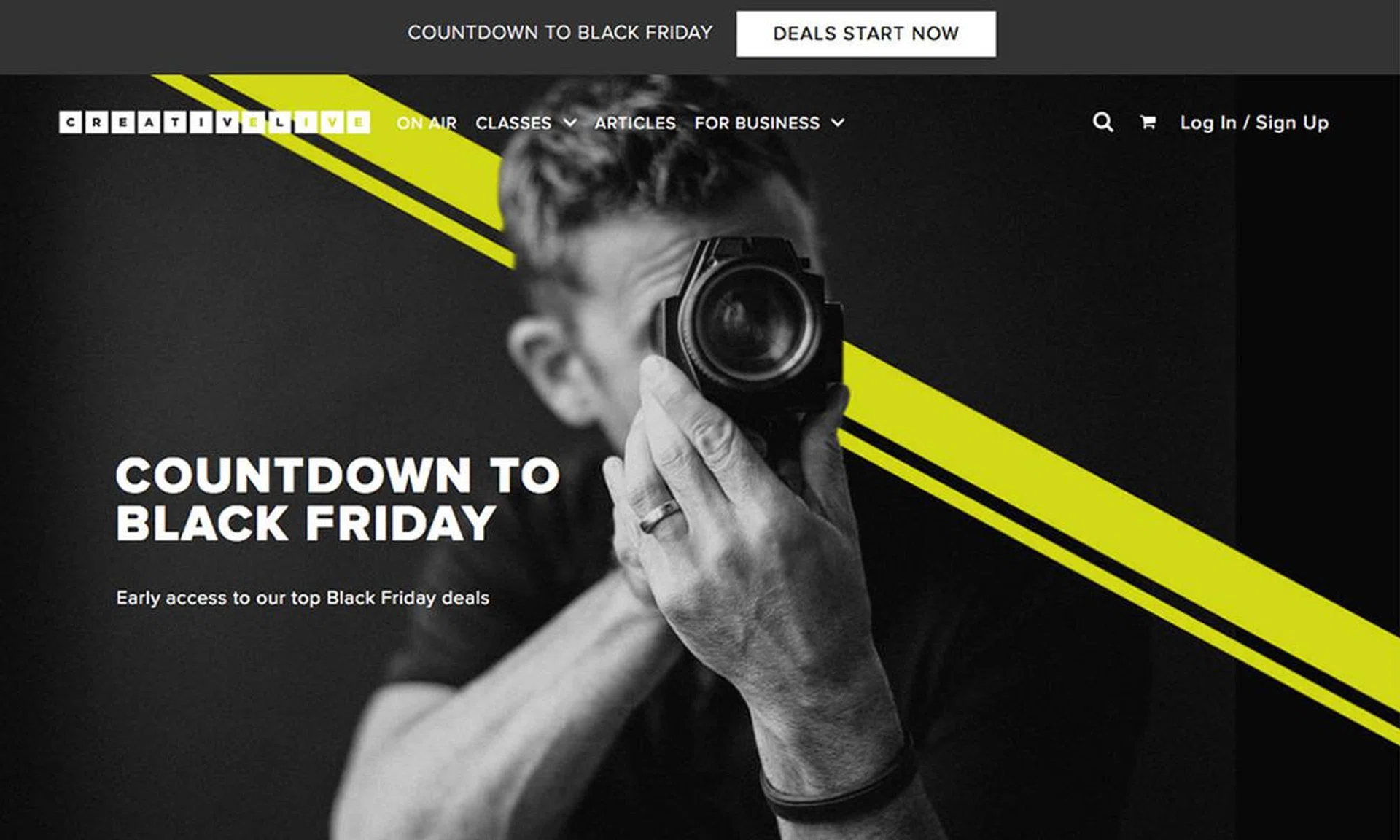The image size is (1400, 840).
Task: Open the shopping cart icon
Action: (1148, 122)
